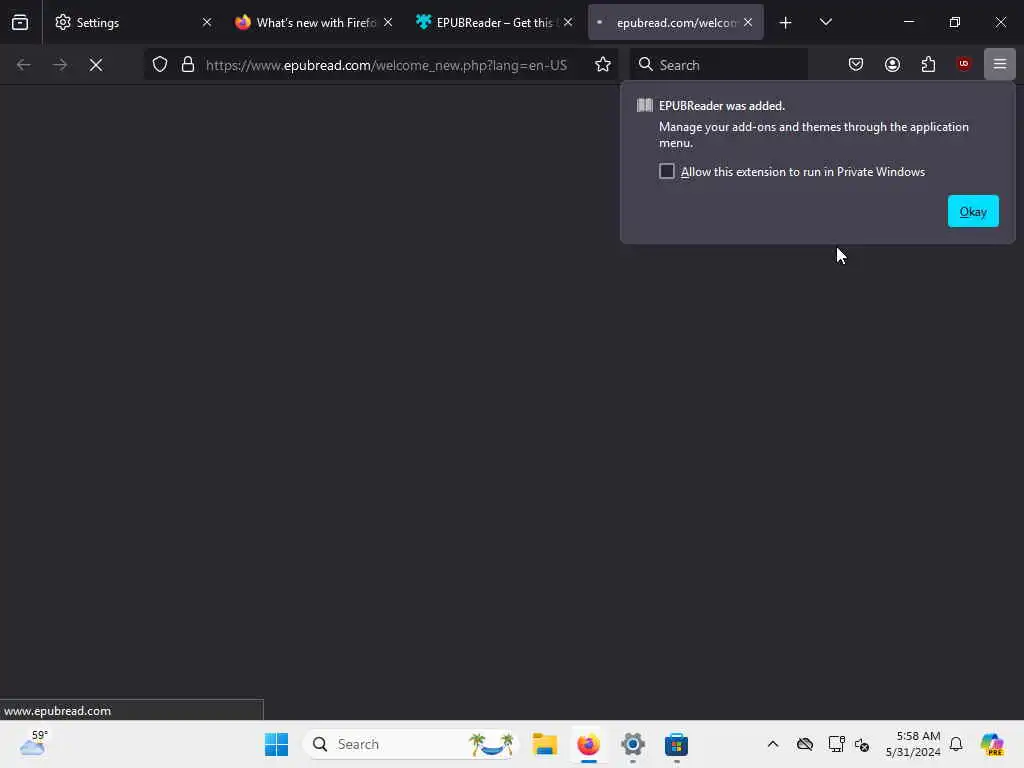Viewport: 1024px width, 768px height.
Task: Open the Firefox account menu
Action: pos(892,64)
